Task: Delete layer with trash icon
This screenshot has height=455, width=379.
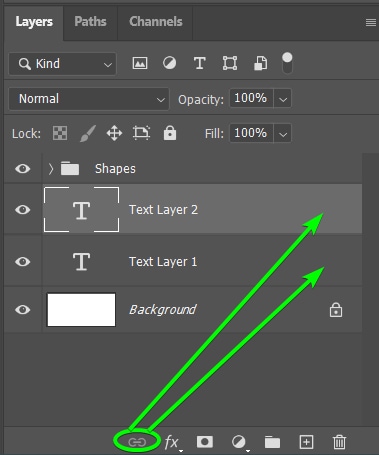Action: (339, 442)
